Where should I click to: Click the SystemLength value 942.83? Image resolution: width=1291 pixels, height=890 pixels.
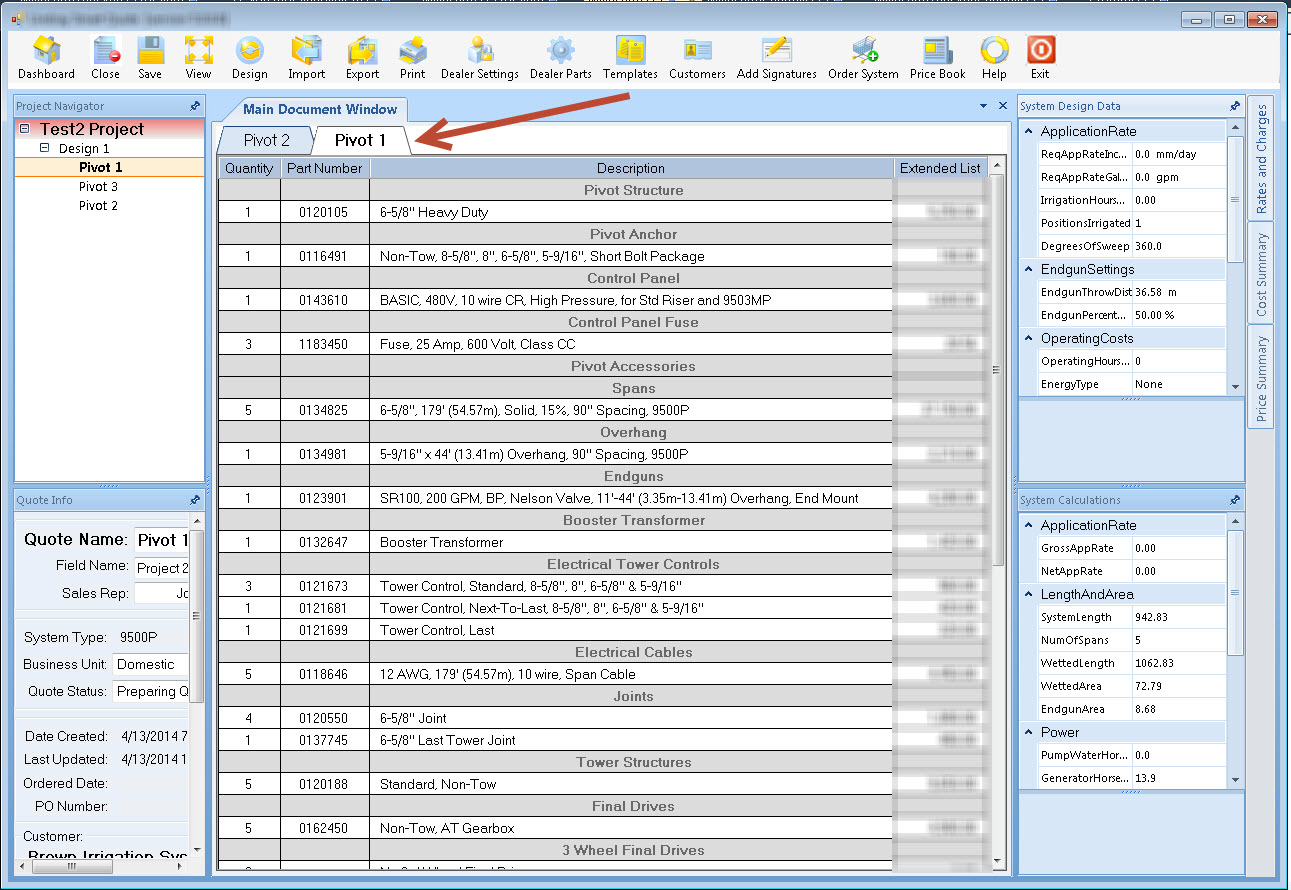pyautogui.click(x=1179, y=617)
